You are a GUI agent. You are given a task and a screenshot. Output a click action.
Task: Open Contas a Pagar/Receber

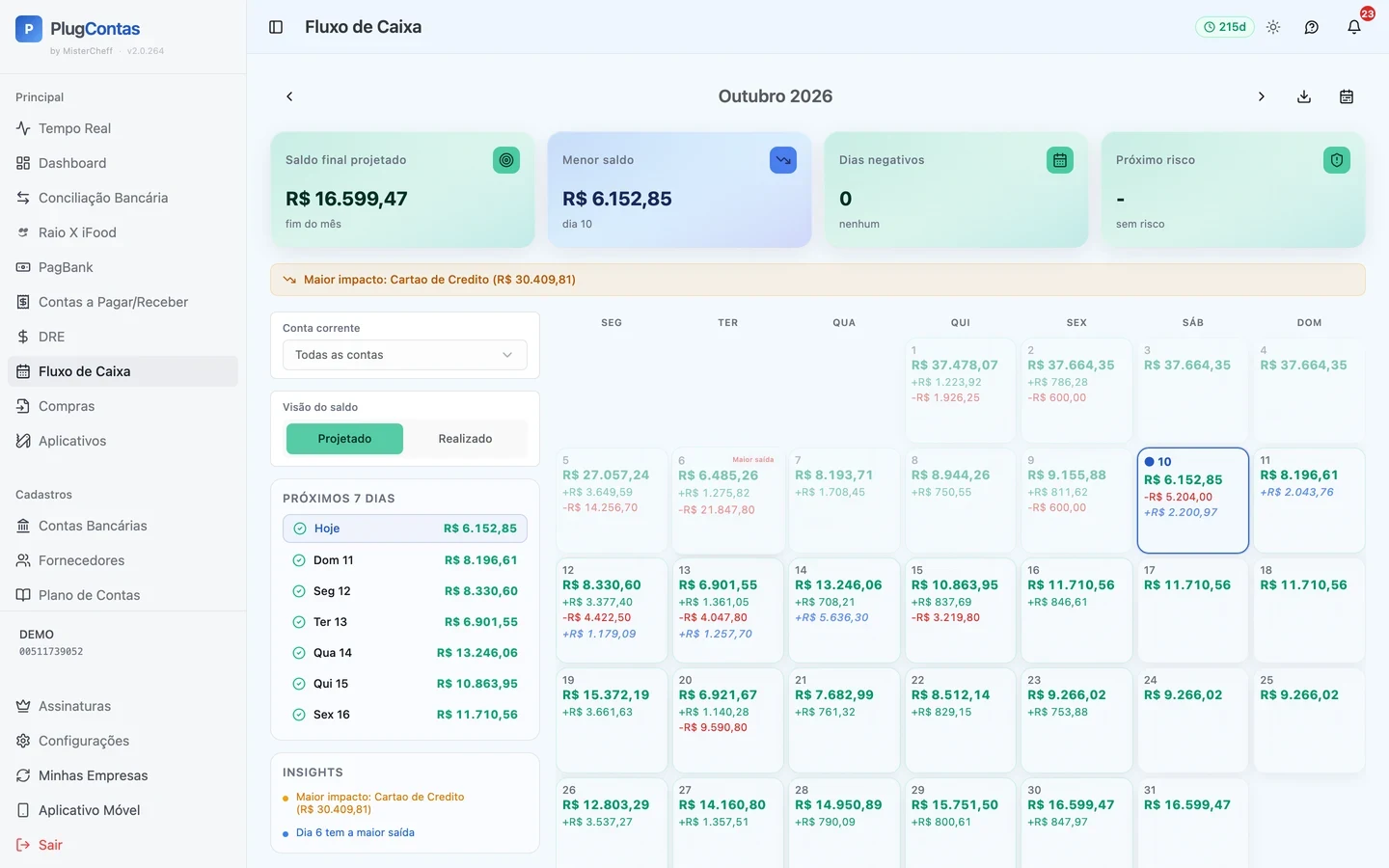(123, 302)
